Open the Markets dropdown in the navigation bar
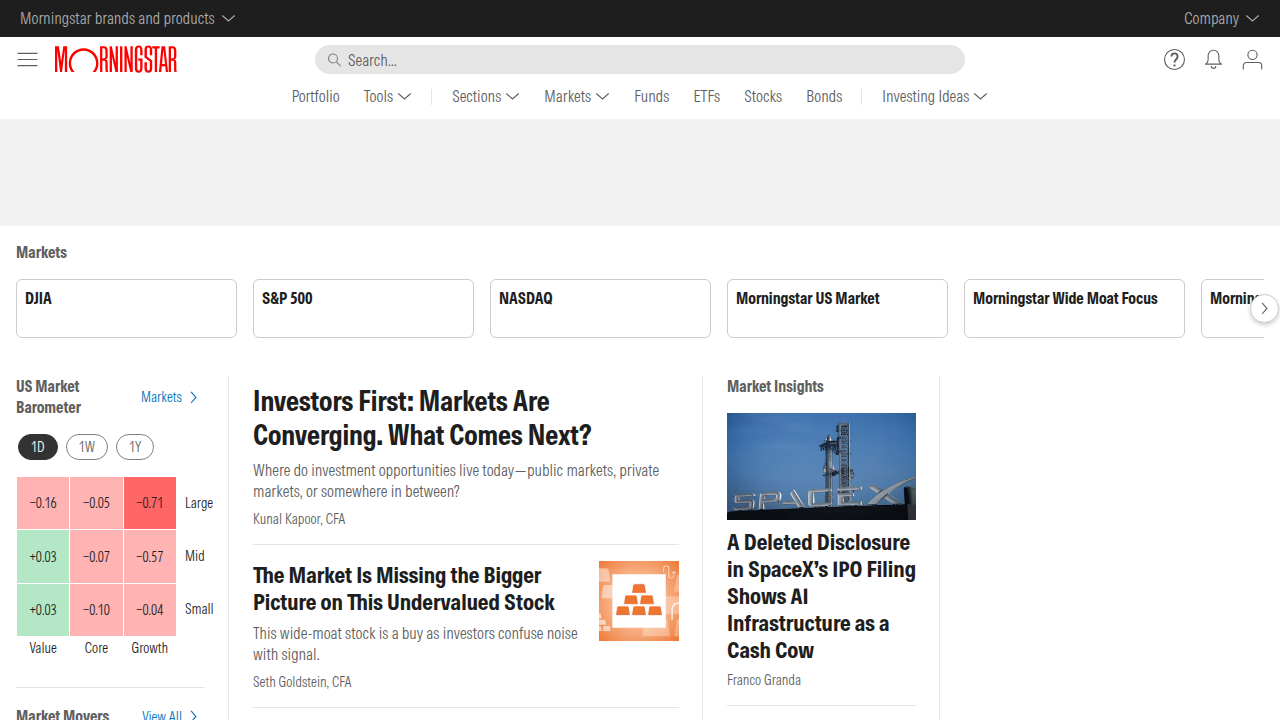The image size is (1280, 720). 577,96
